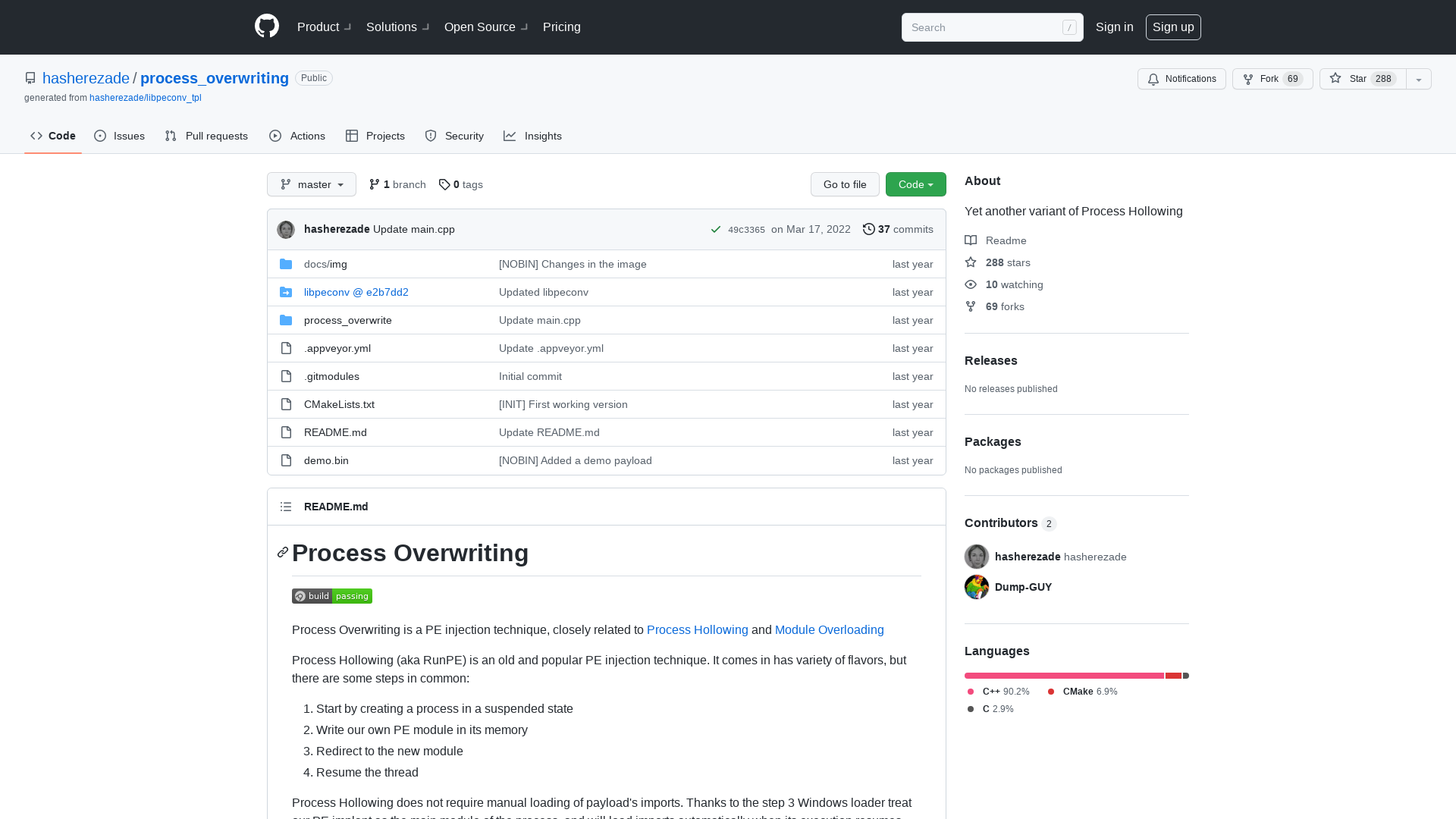The height and width of the screenshot is (819, 1456).
Task: Click the hasherezade avatar in commit bar
Action: point(286,229)
